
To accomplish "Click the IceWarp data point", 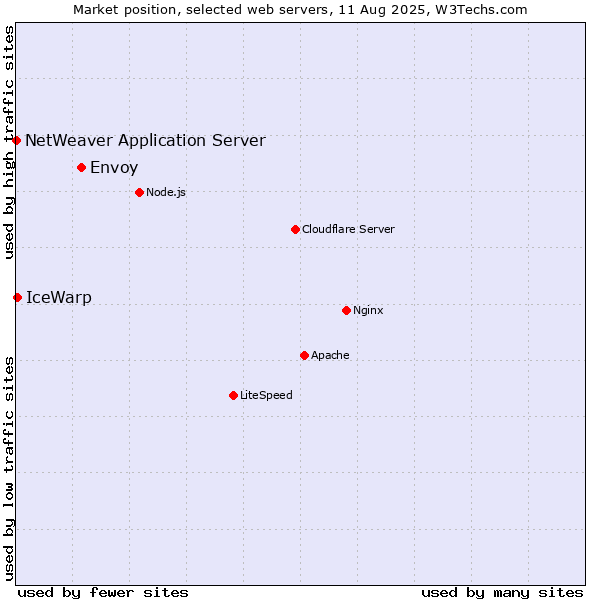I will 18,298.
